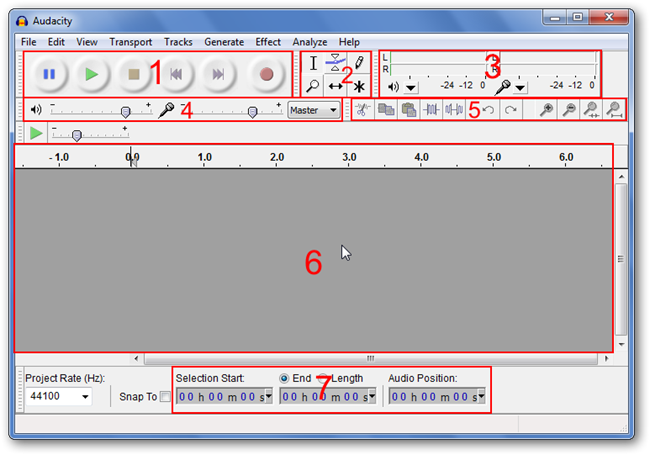Click the Fit Project zoom icon

tap(614, 110)
